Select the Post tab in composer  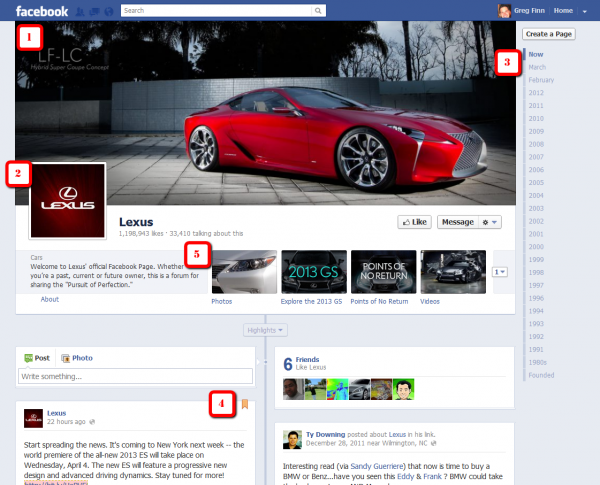37,358
